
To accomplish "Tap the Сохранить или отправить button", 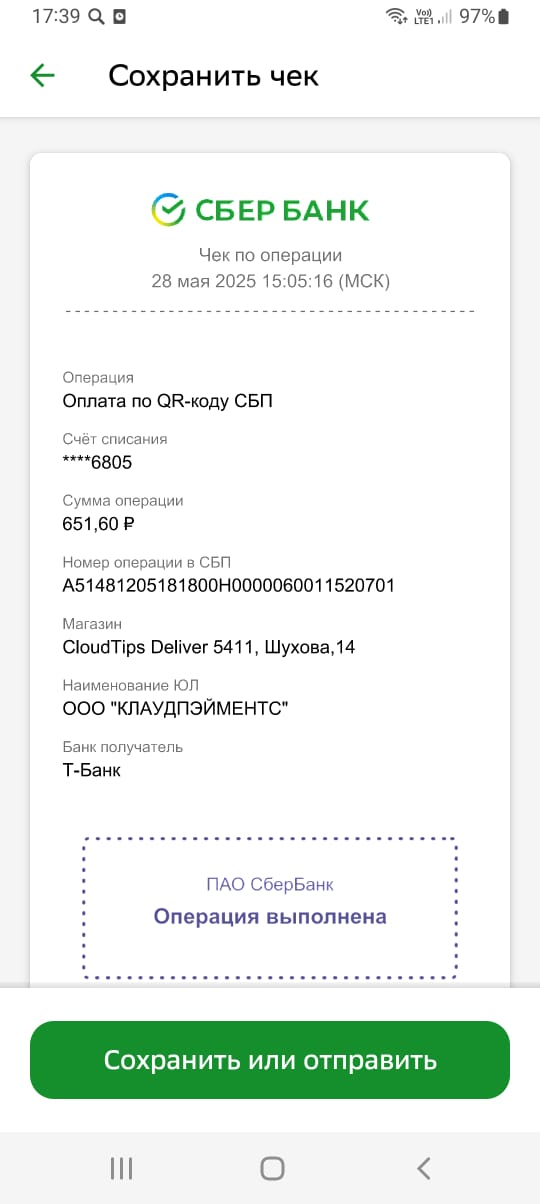I will point(270,1060).
